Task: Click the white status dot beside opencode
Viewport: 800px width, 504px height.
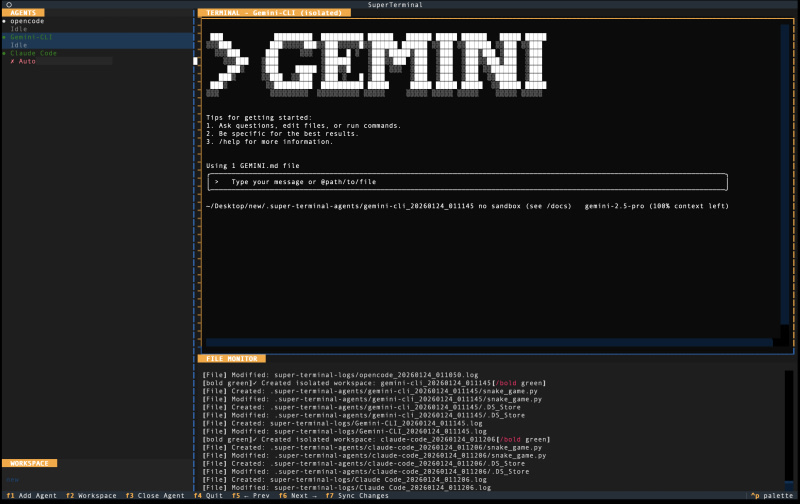Action: click(x=4, y=21)
